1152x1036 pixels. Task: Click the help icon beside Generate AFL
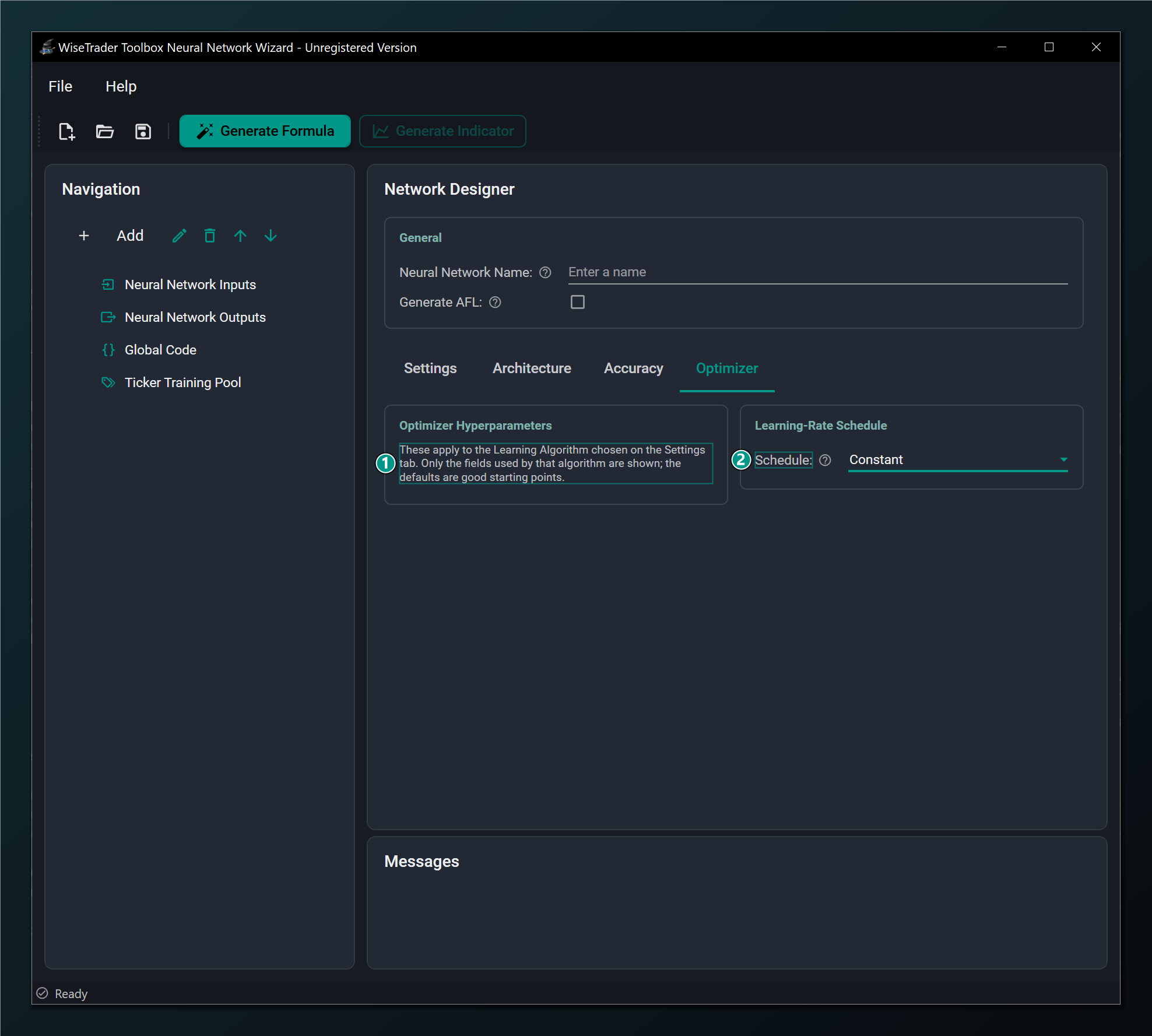pos(495,302)
